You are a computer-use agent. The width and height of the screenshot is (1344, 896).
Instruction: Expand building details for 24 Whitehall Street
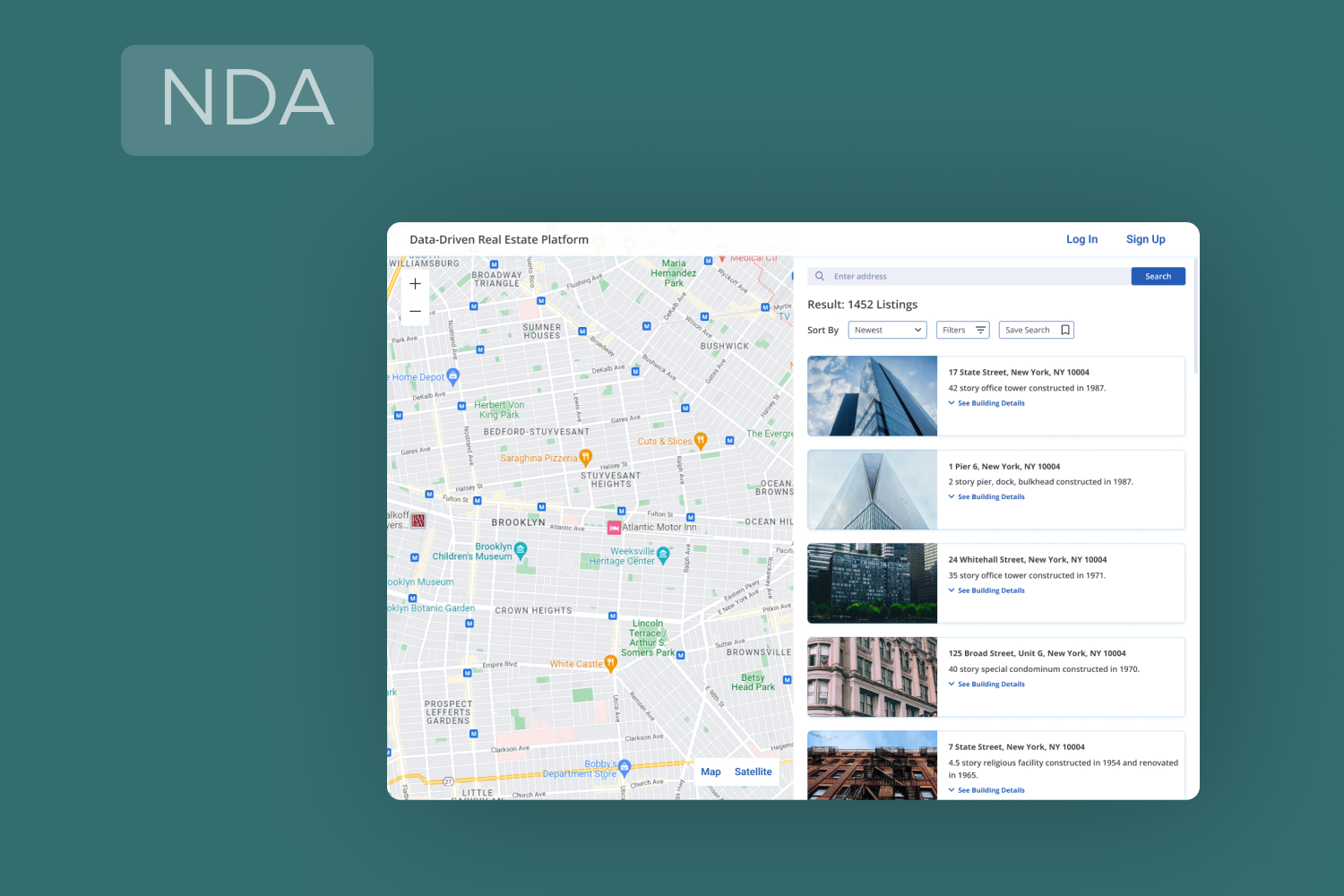tap(986, 590)
